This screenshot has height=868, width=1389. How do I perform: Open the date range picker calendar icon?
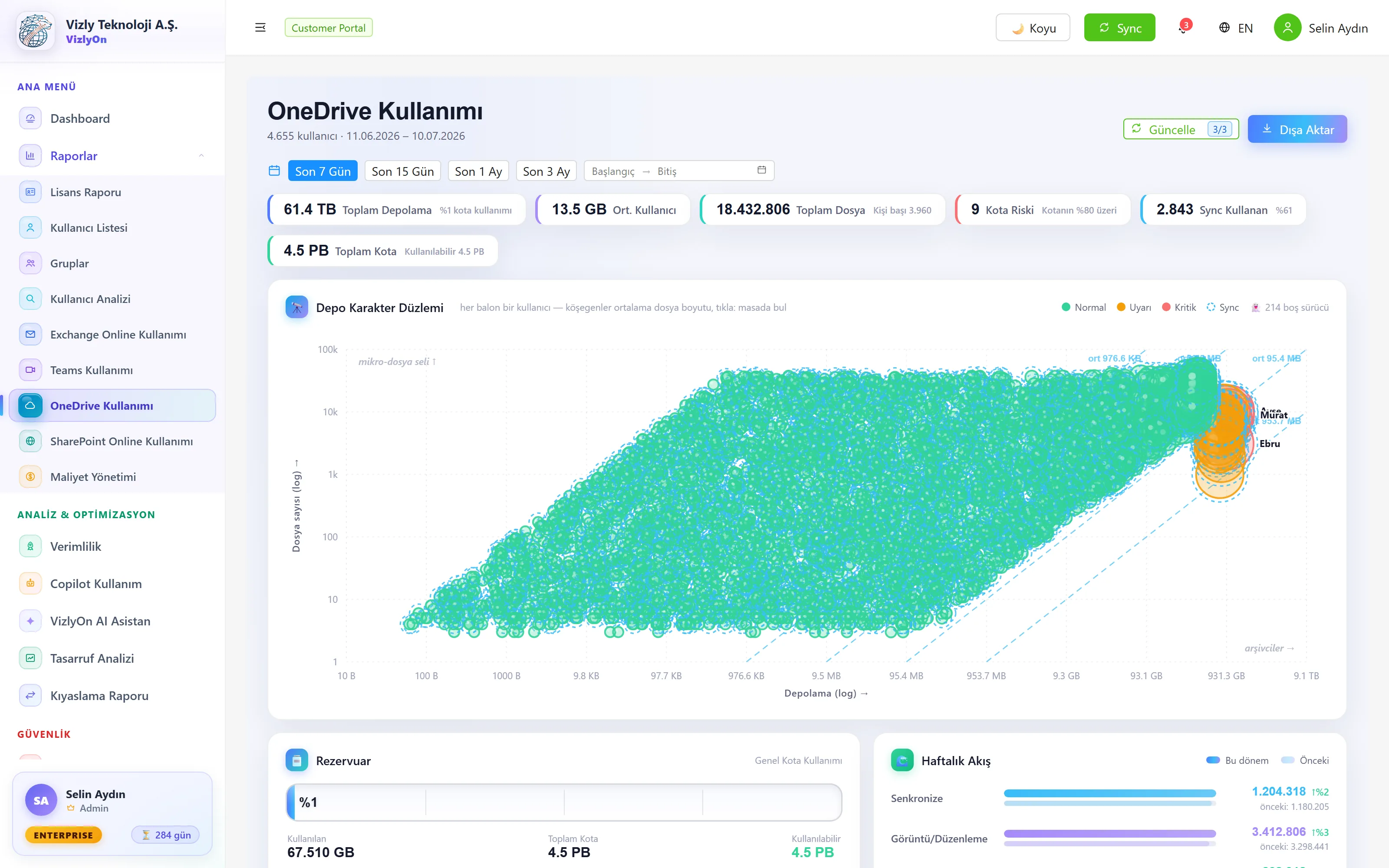762,170
